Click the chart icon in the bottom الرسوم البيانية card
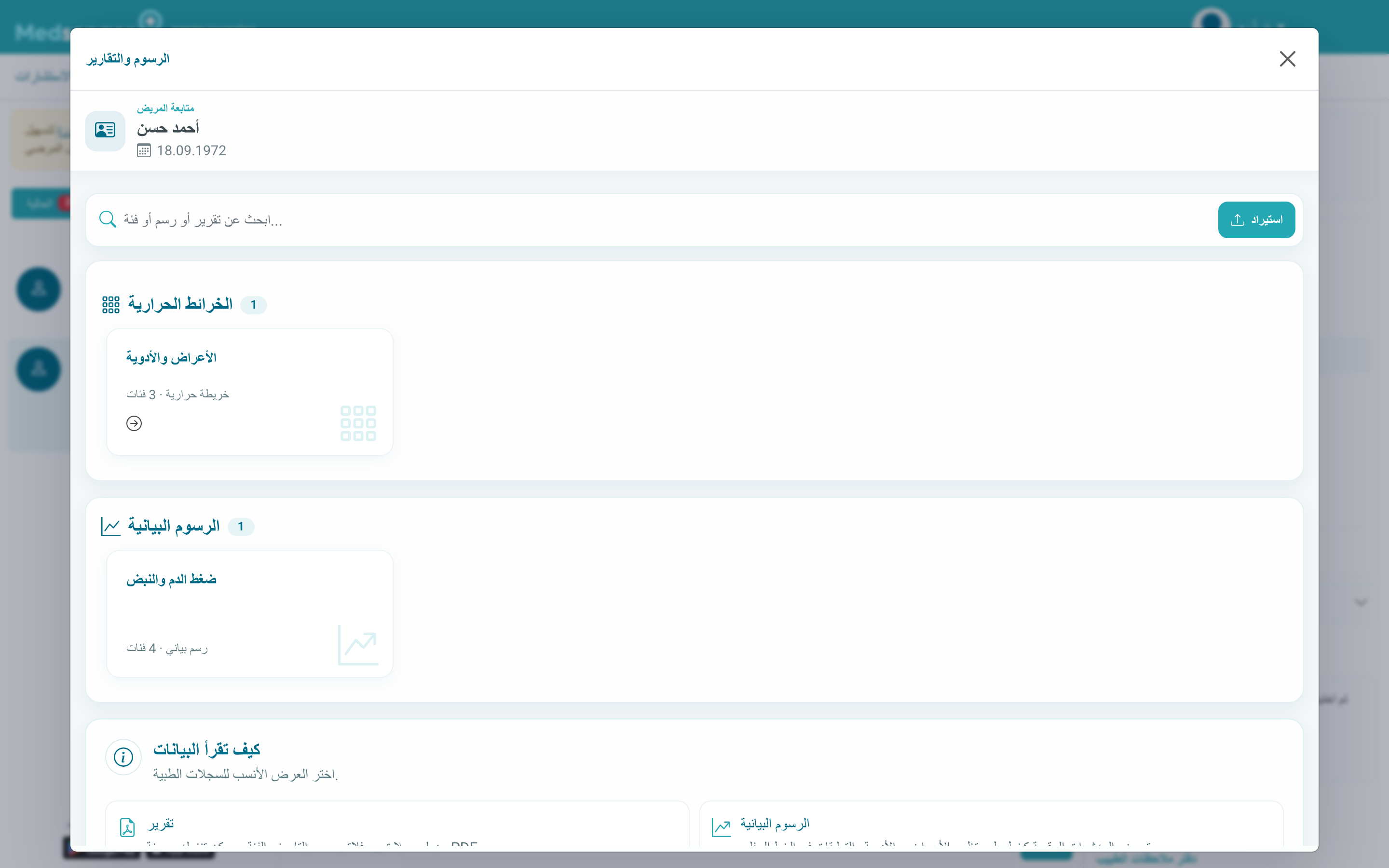Viewport: 1389px width, 868px height. [722, 827]
